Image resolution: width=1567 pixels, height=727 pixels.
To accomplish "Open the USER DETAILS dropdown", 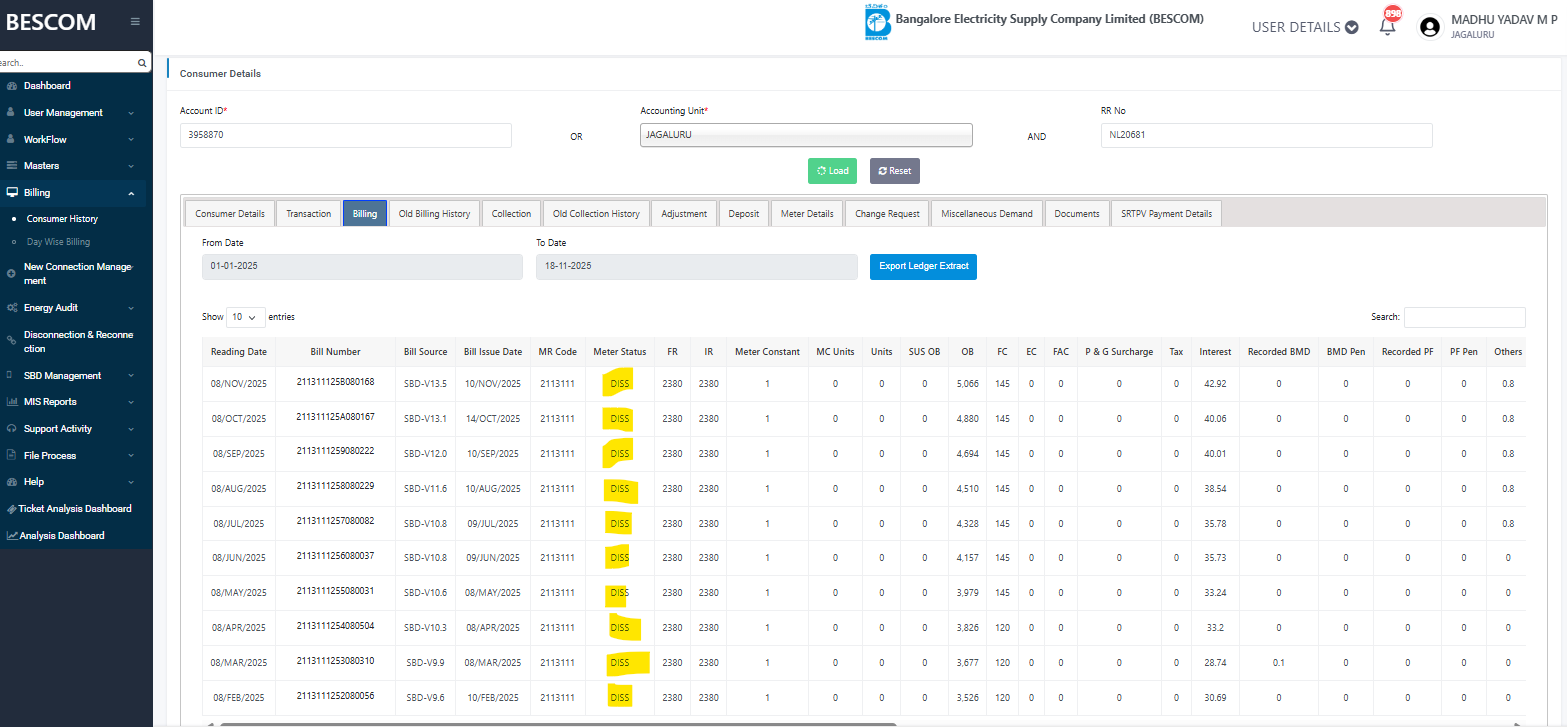I will [x=1304, y=27].
